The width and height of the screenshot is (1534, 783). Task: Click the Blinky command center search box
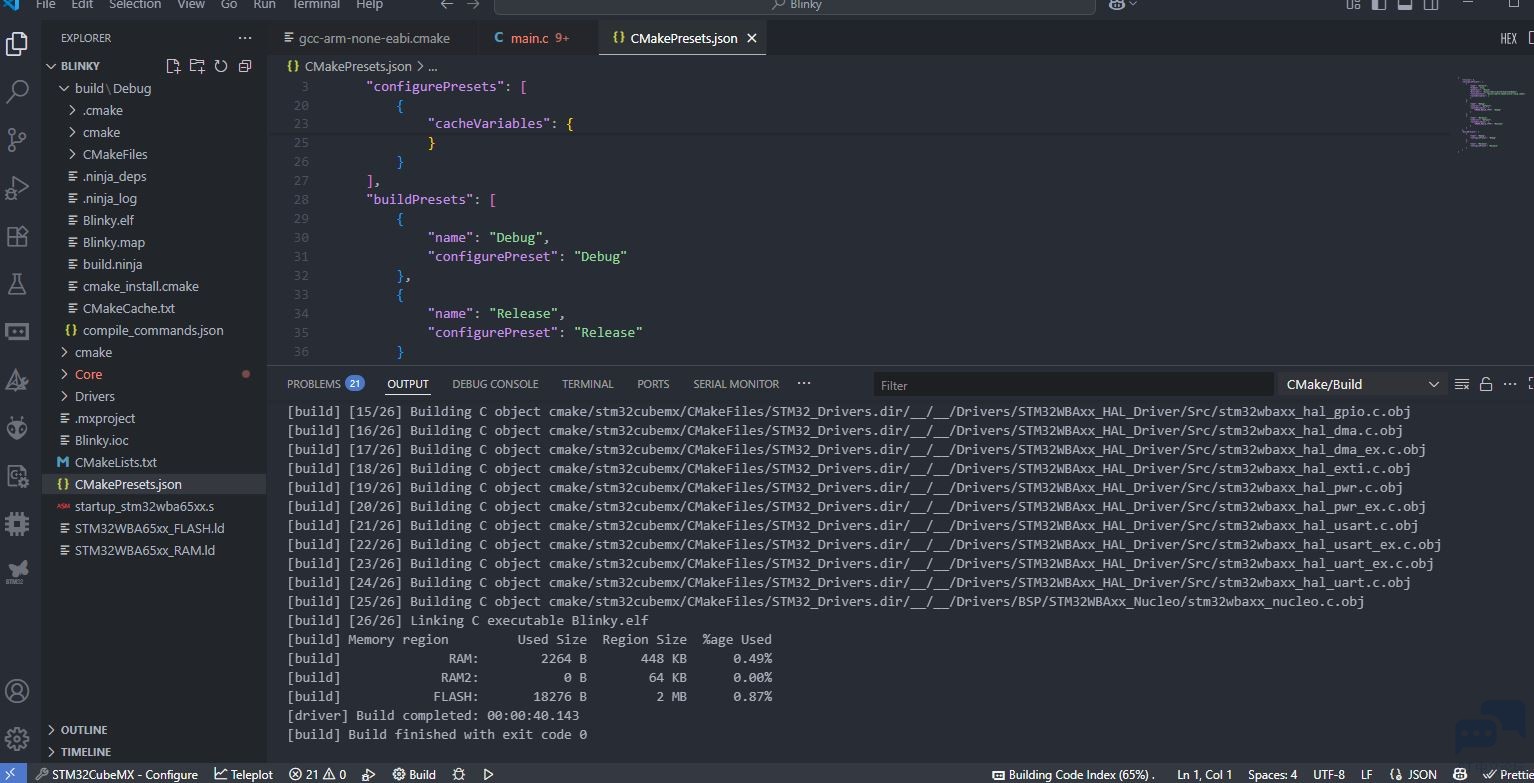pyautogui.click(x=795, y=5)
